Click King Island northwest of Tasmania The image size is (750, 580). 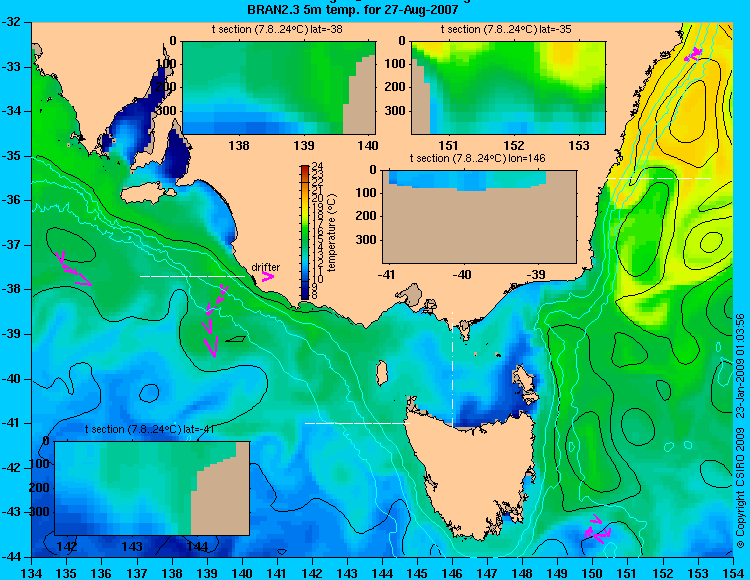[381, 373]
